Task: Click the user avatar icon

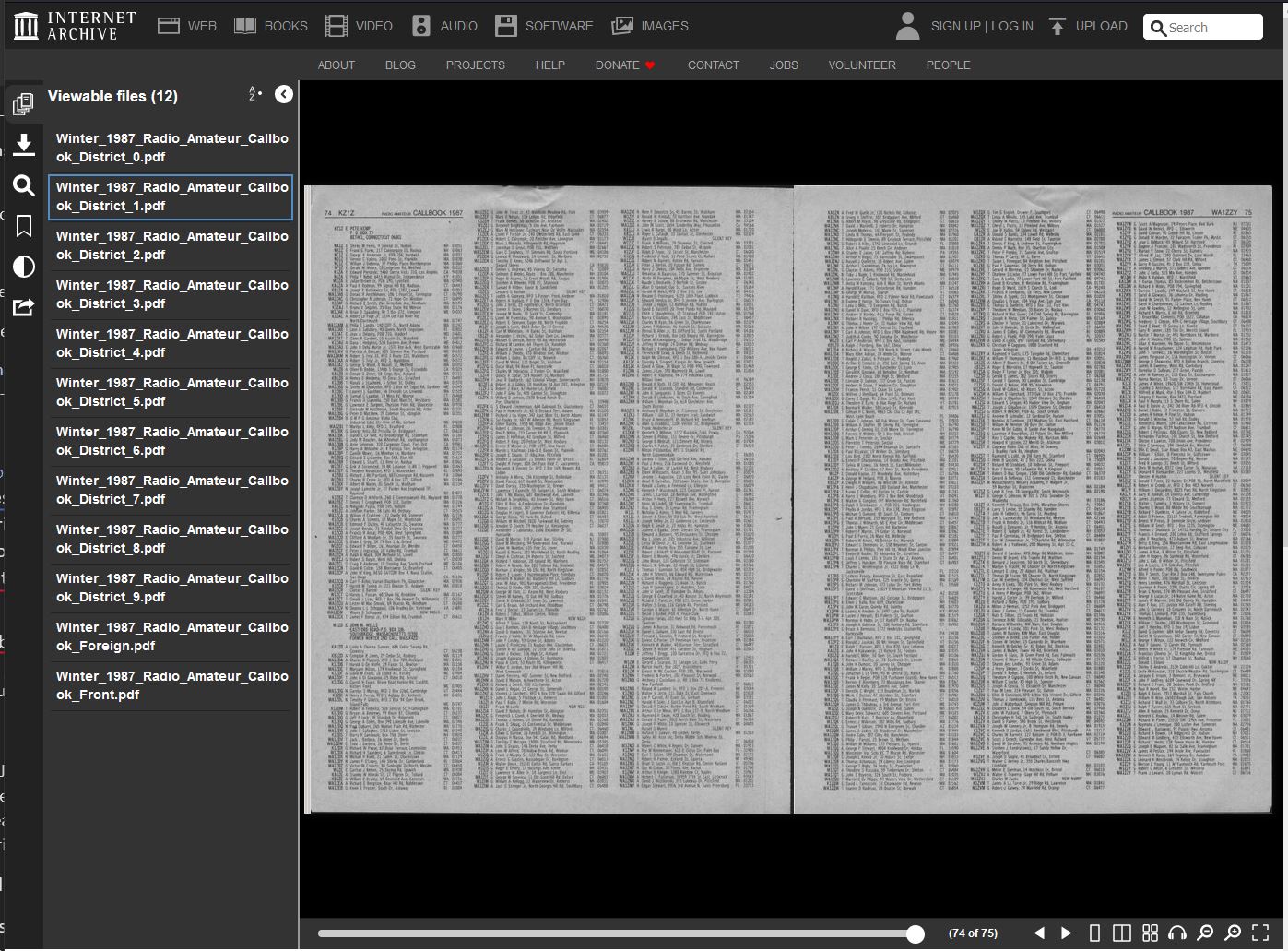Action: tap(908, 26)
